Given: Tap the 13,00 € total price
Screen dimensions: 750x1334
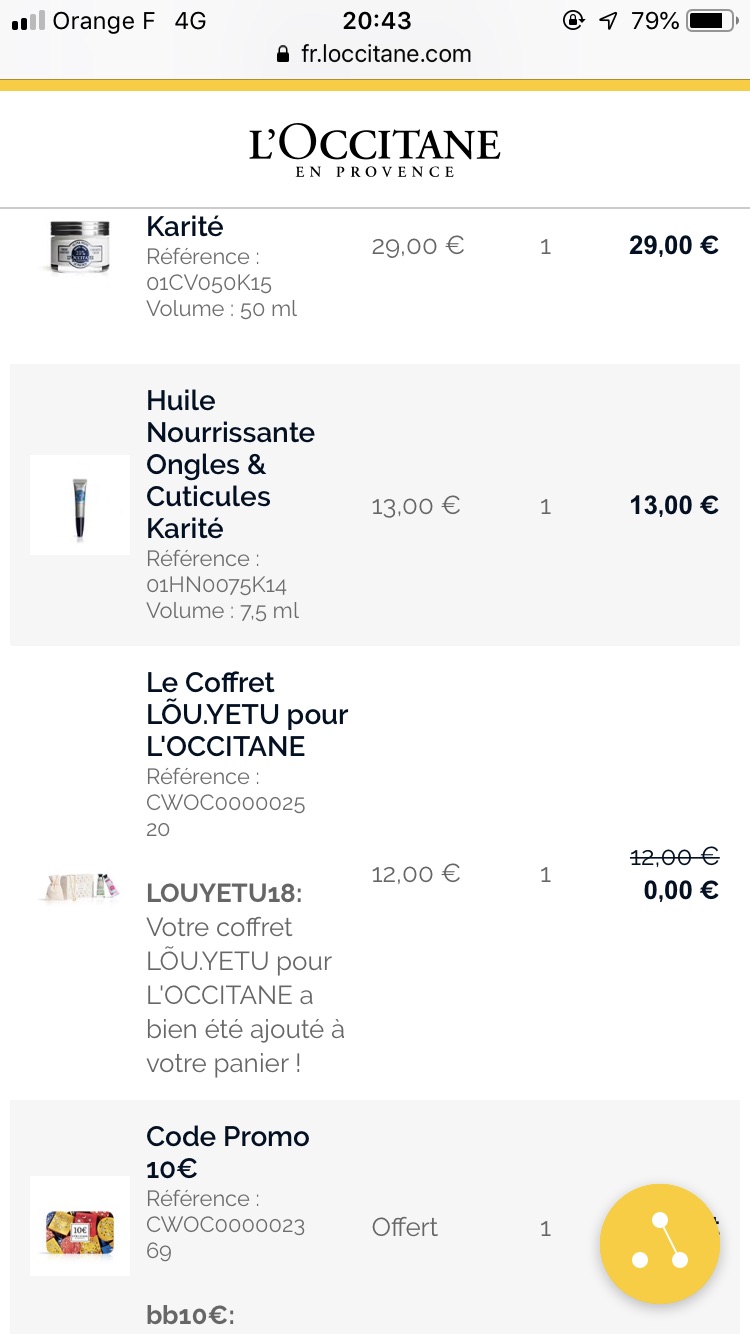Looking at the screenshot, I should click(x=674, y=505).
